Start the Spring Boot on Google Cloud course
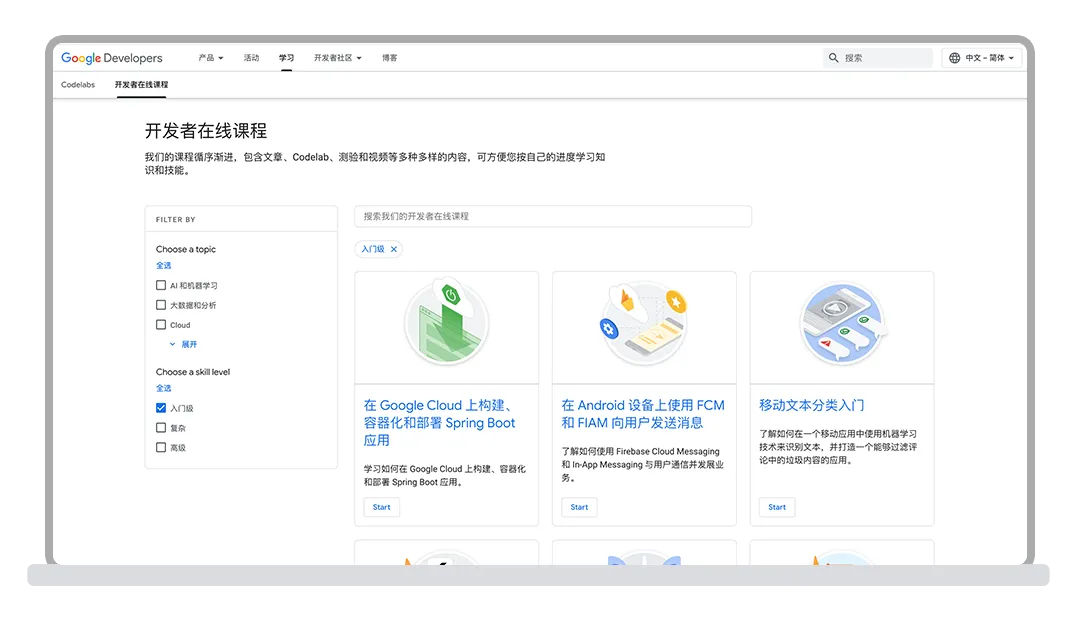 tap(382, 507)
